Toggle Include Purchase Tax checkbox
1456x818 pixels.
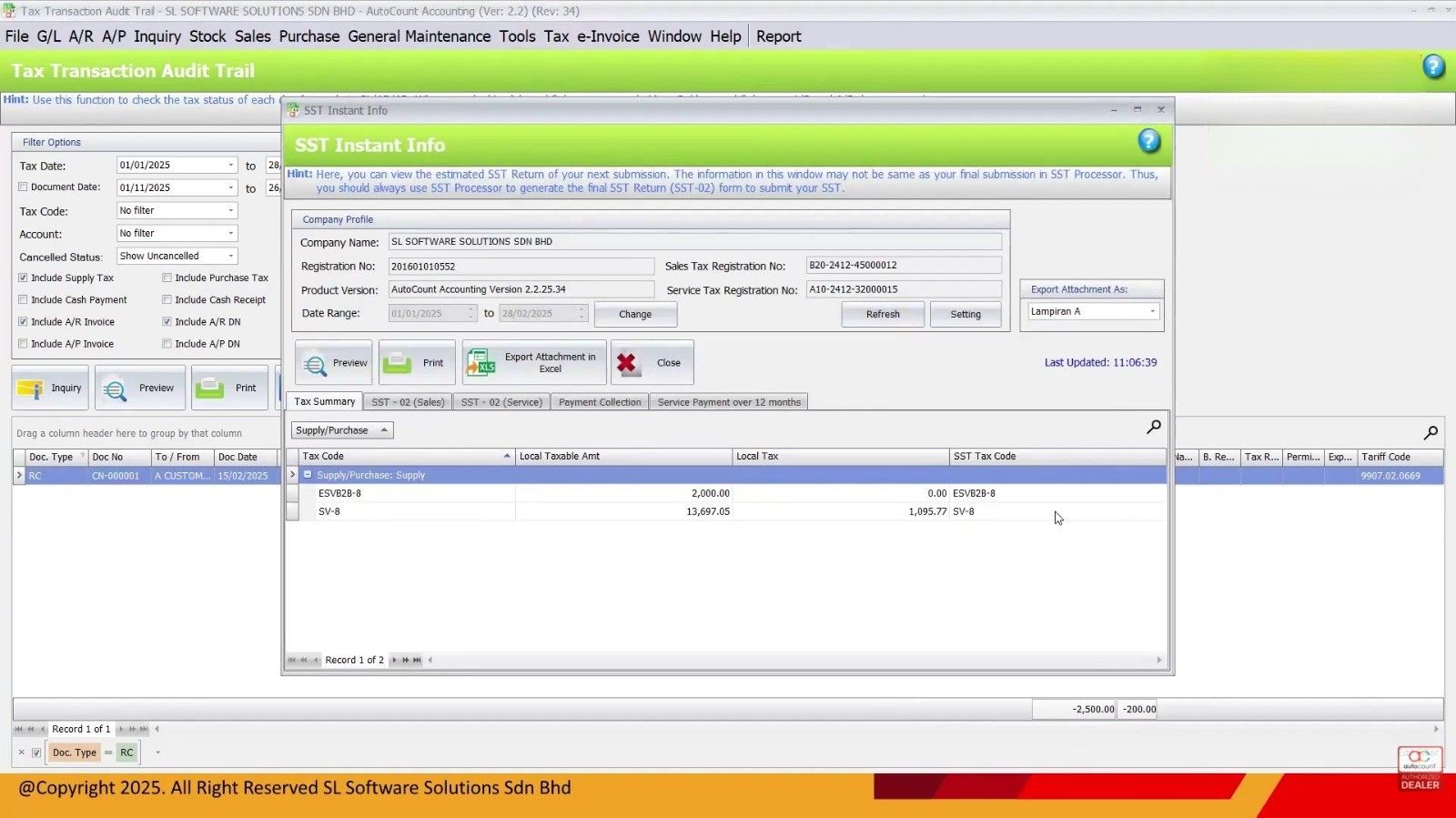click(167, 278)
